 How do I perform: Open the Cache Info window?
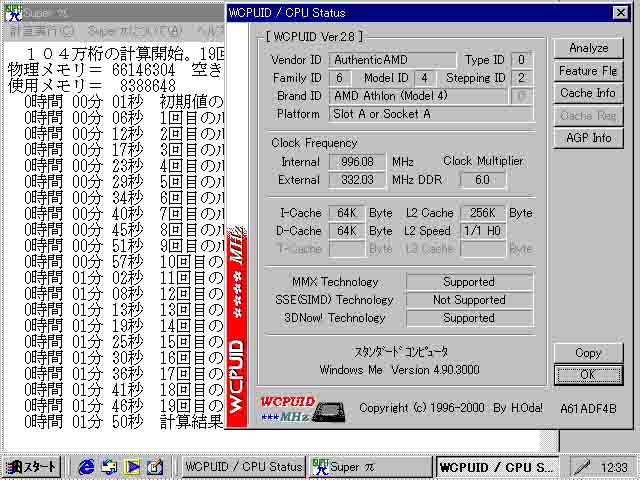(588, 93)
